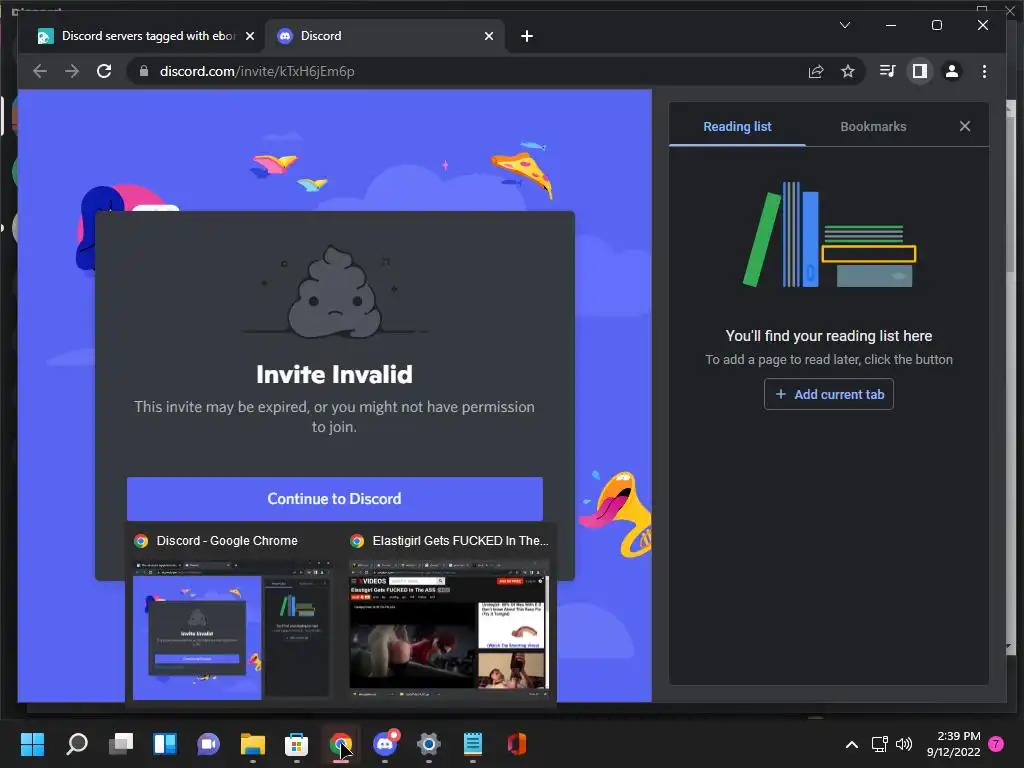
Task: Maximize the Chrome window
Action: pos(936,25)
